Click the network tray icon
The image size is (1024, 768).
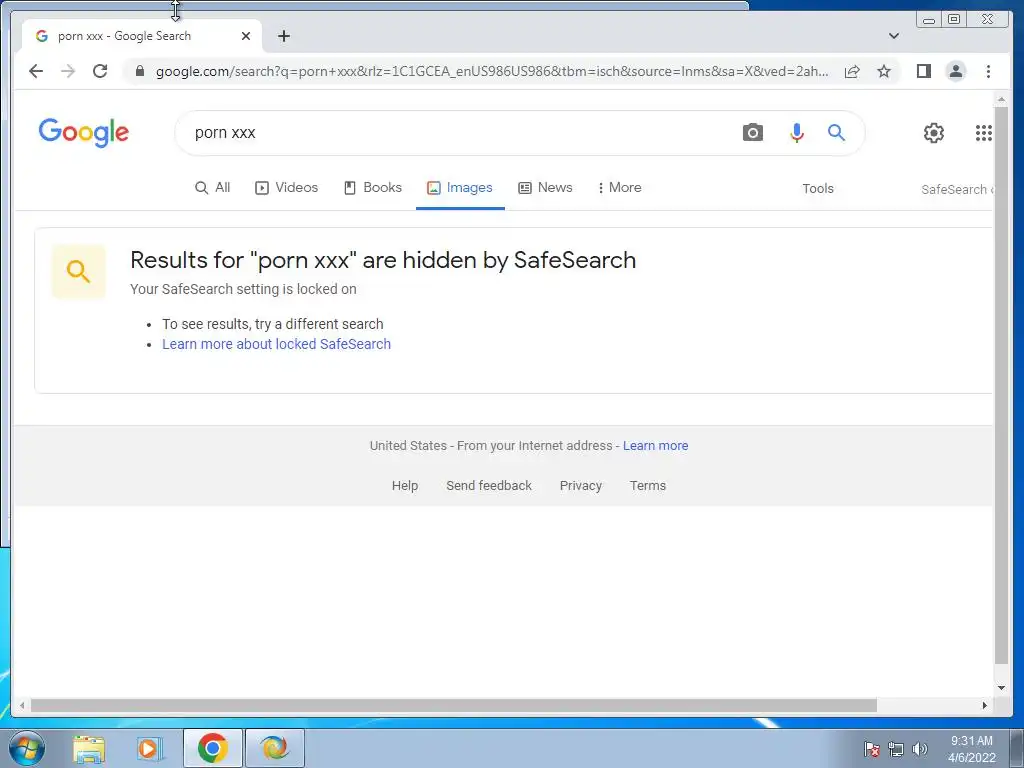pos(896,749)
